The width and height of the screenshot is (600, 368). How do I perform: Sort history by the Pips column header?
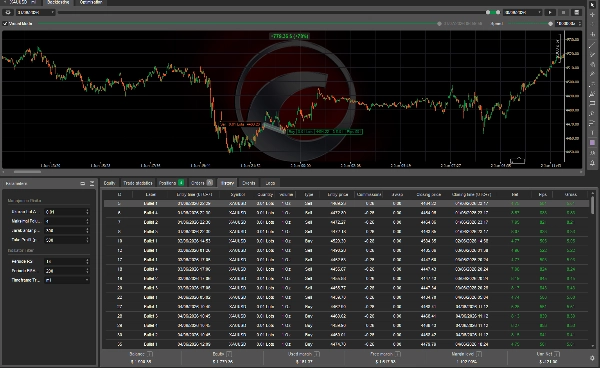pyautogui.click(x=543, y=195)
